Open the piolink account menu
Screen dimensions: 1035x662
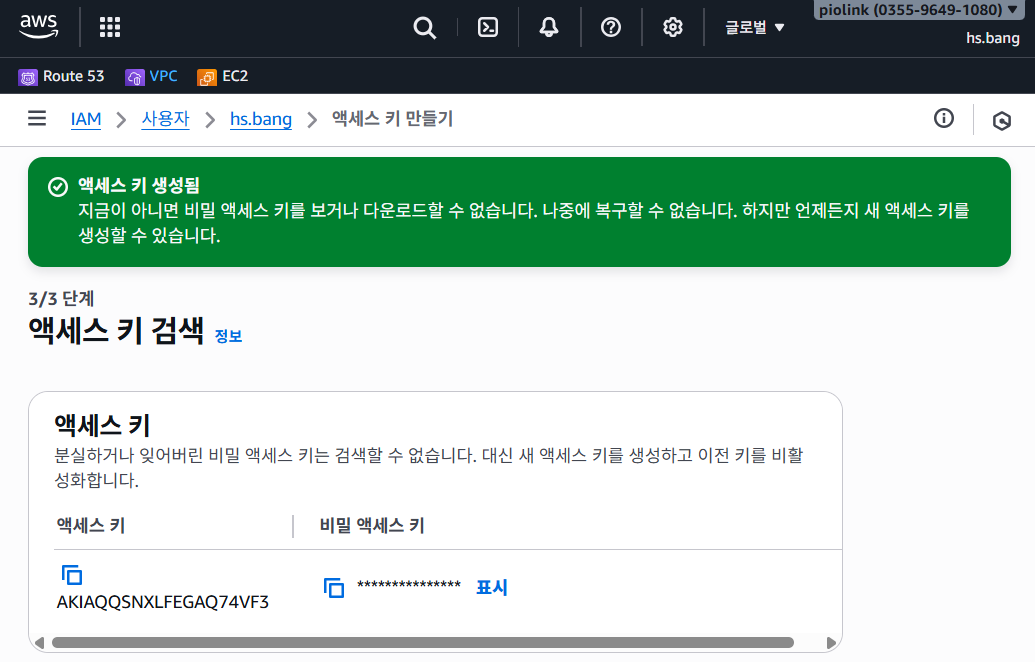click(x=919, y=10)
